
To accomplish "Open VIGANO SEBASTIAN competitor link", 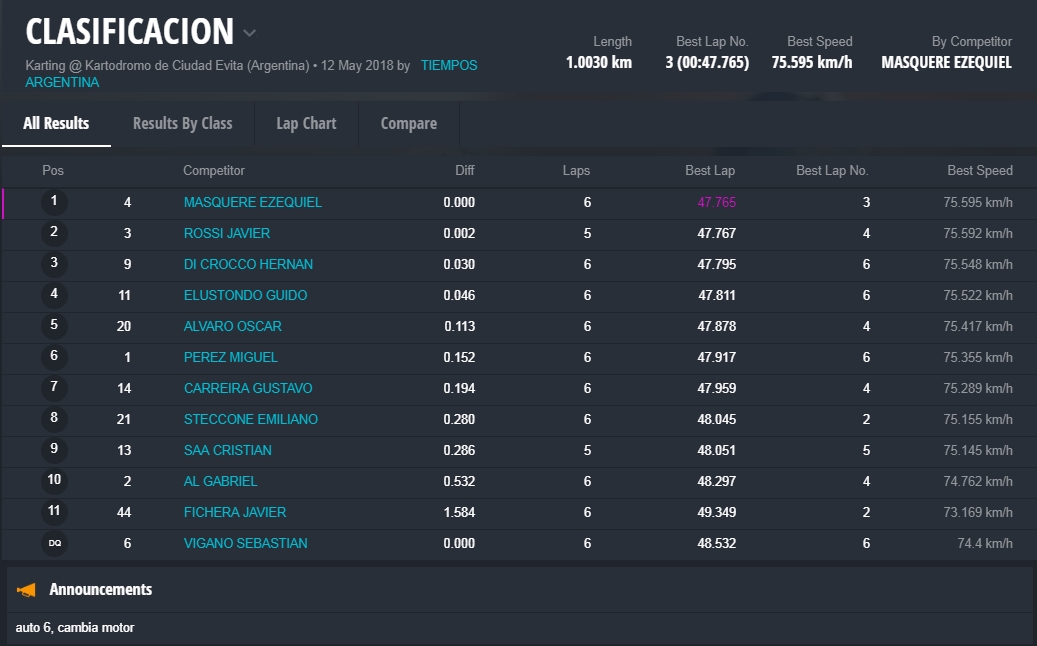I will (245, 543).
